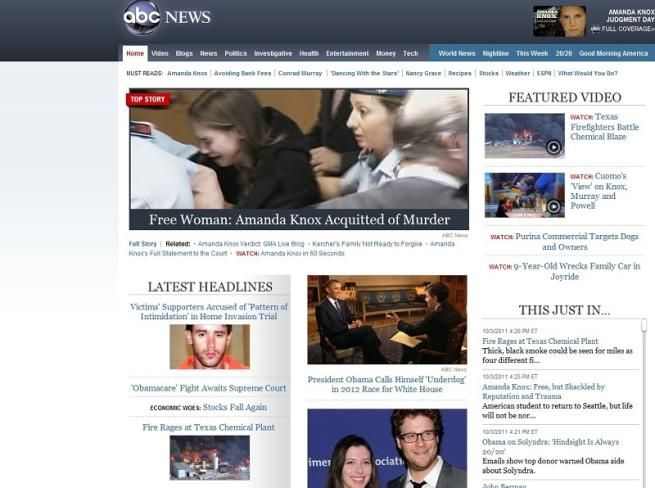655x488 pixels.
Task: Open Conrad Murray must-read link
Action: click(300, 73)
